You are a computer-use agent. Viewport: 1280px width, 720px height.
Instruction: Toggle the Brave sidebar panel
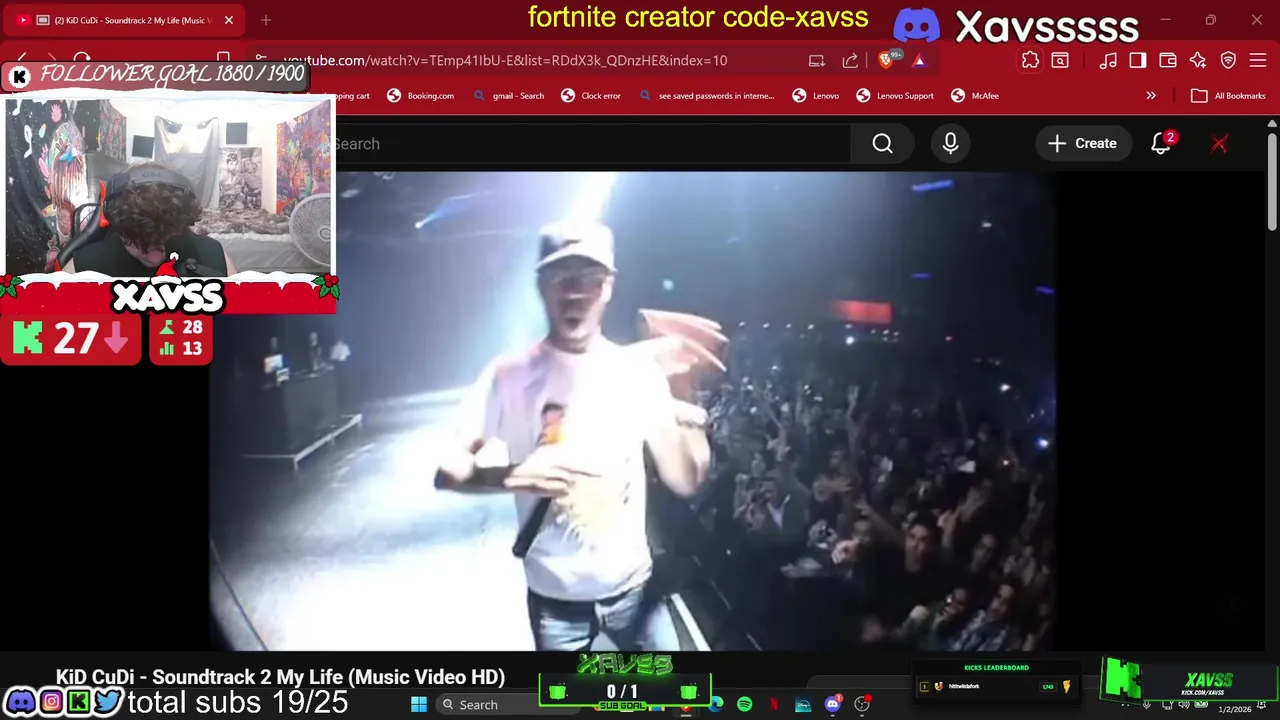(x=1138, y=60)
